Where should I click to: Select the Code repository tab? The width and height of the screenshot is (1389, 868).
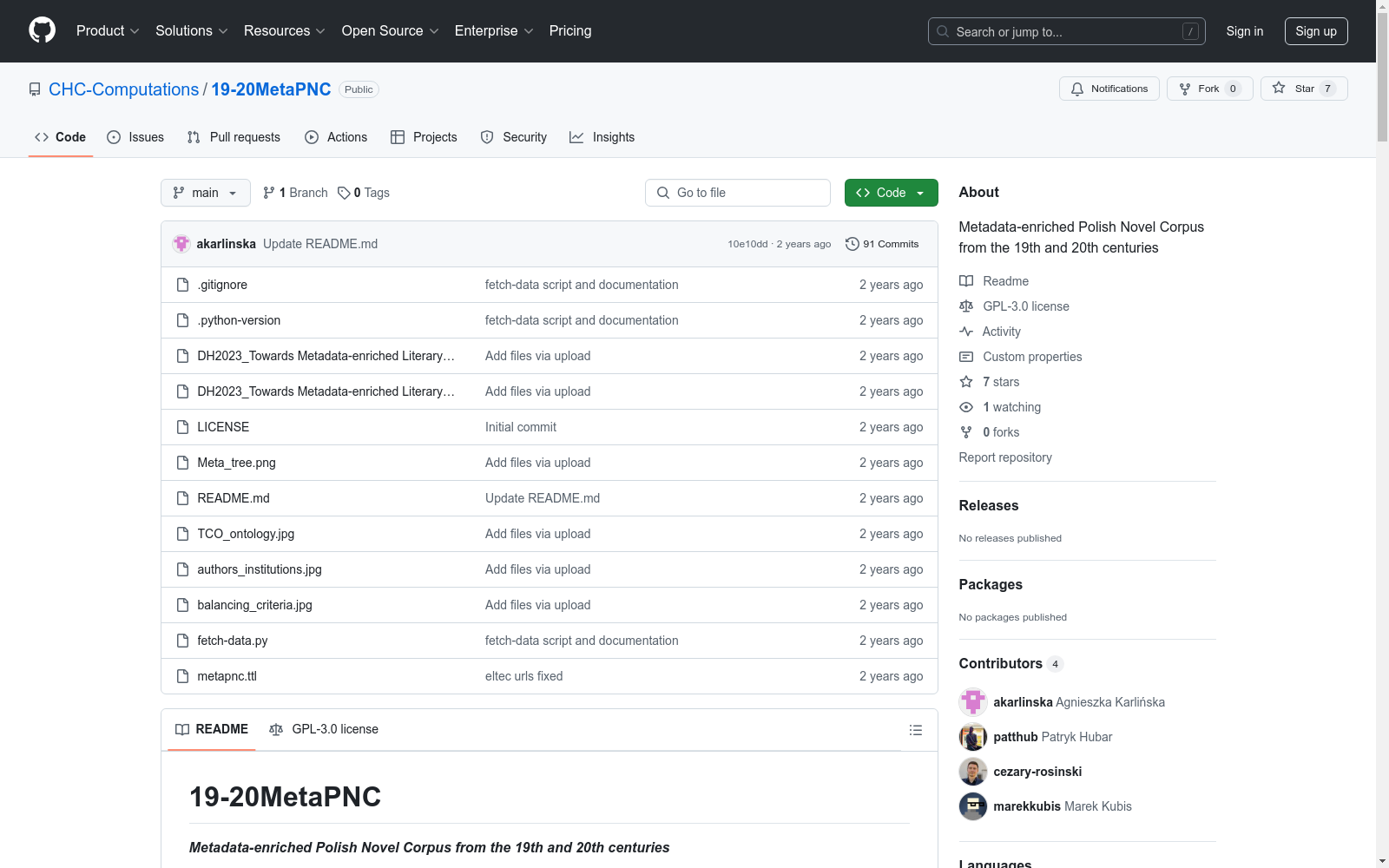(61, 137)
